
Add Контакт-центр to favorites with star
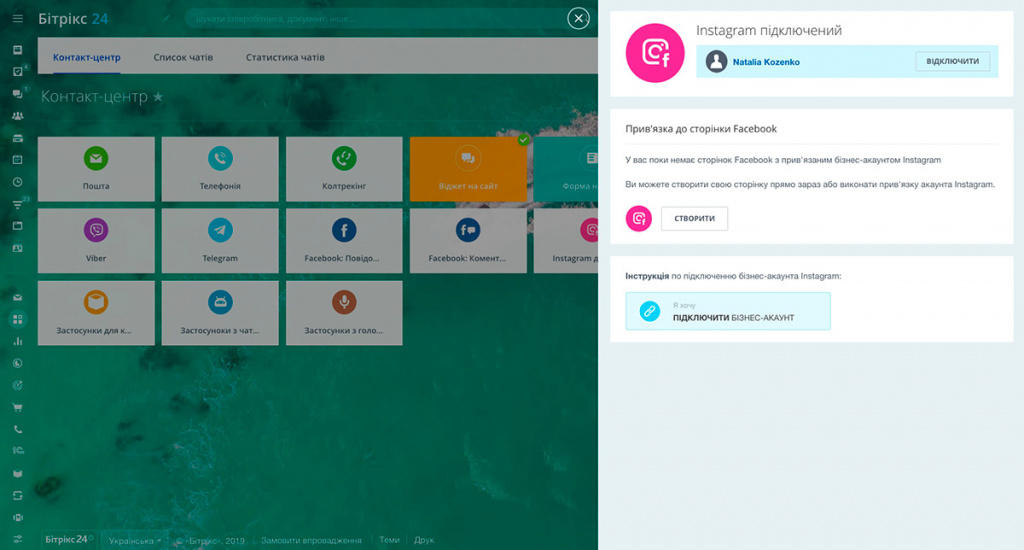pos(158,97)
